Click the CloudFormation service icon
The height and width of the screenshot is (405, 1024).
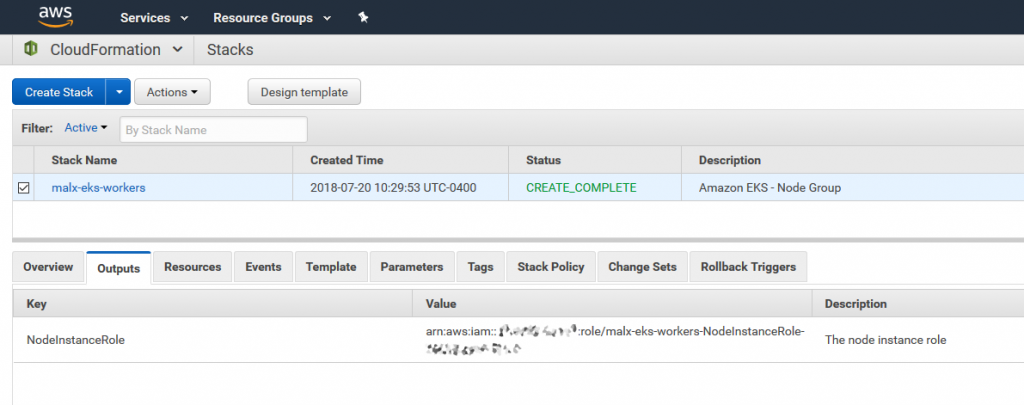pos(31,49)
